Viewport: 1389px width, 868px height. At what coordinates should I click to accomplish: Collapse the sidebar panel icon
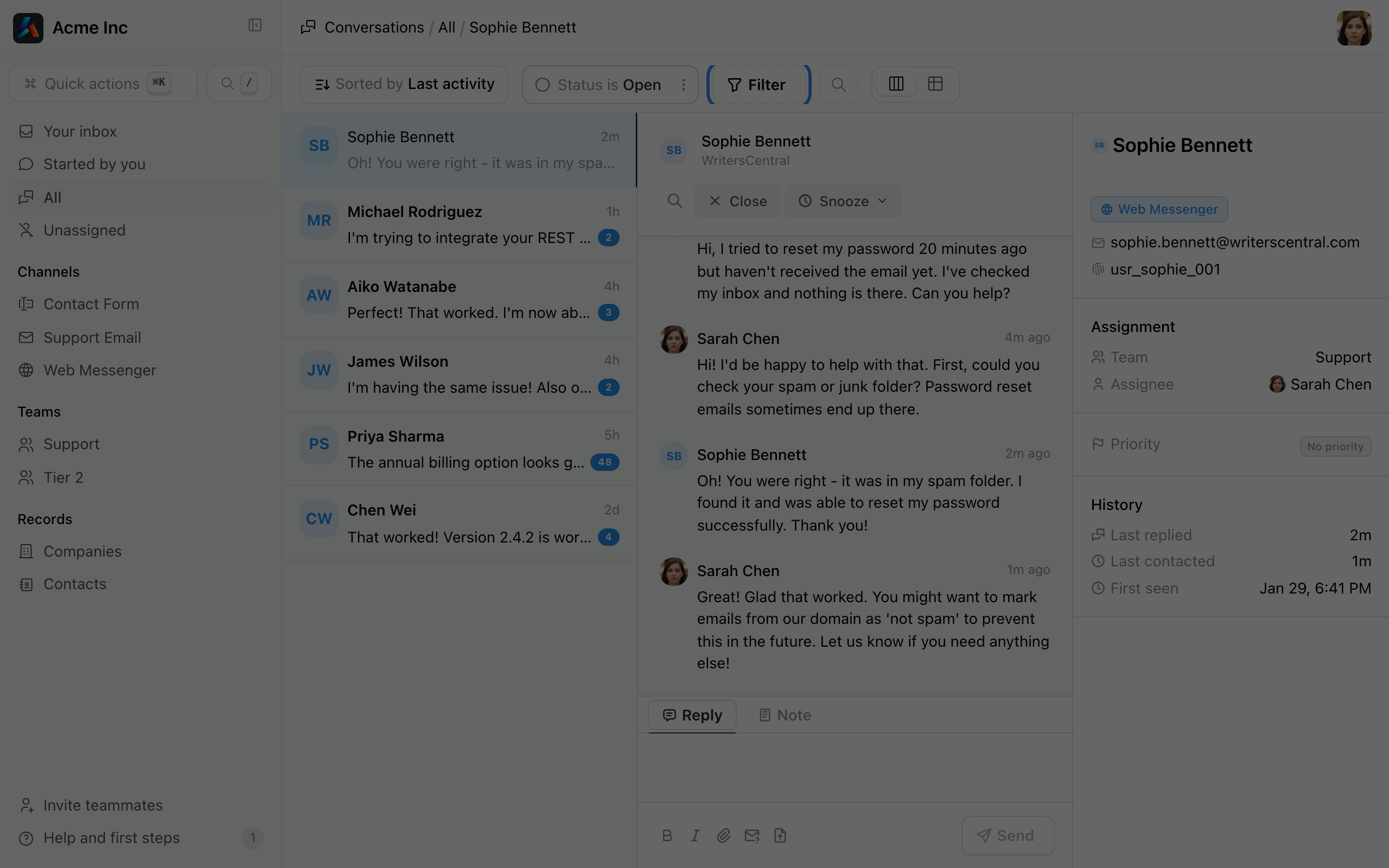(255, 25)
